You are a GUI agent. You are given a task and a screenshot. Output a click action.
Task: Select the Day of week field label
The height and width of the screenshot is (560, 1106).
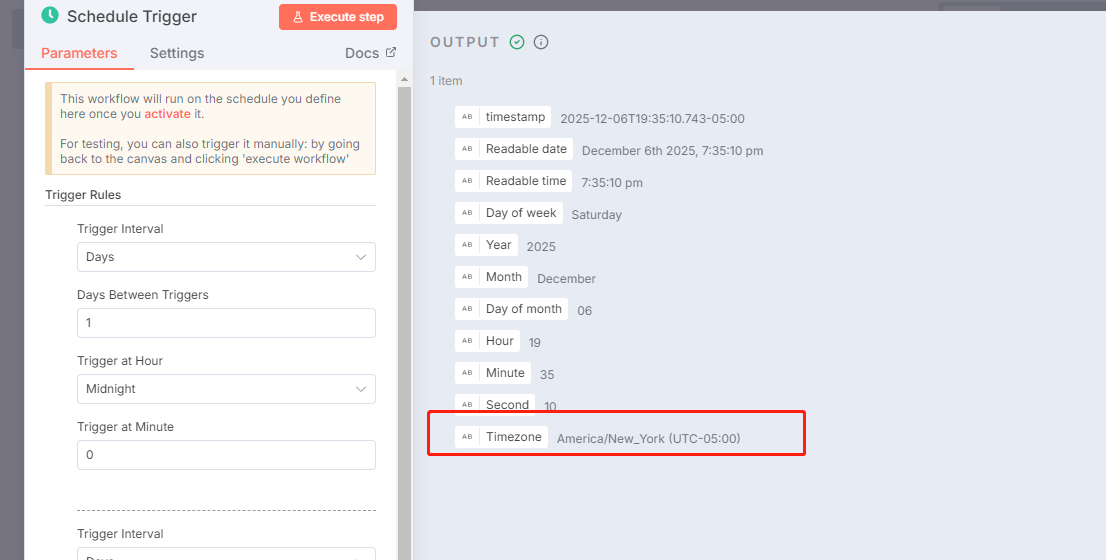[521, 213]
